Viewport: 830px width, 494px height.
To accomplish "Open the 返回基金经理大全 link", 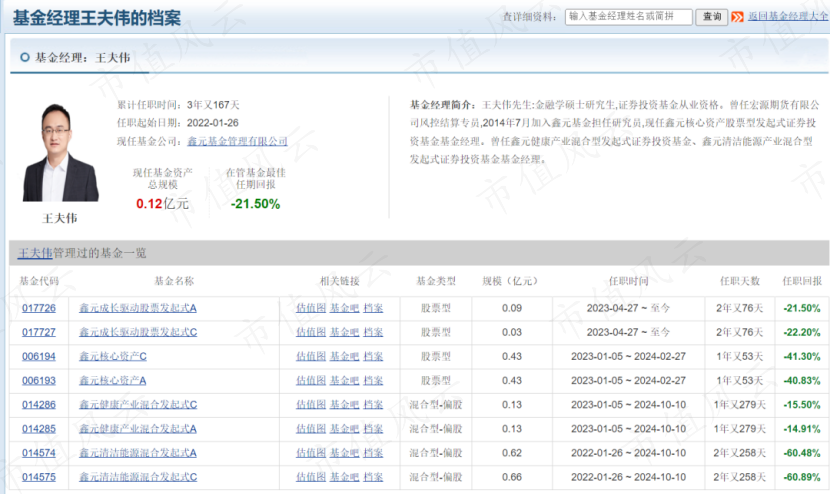I will click(788, 16).
